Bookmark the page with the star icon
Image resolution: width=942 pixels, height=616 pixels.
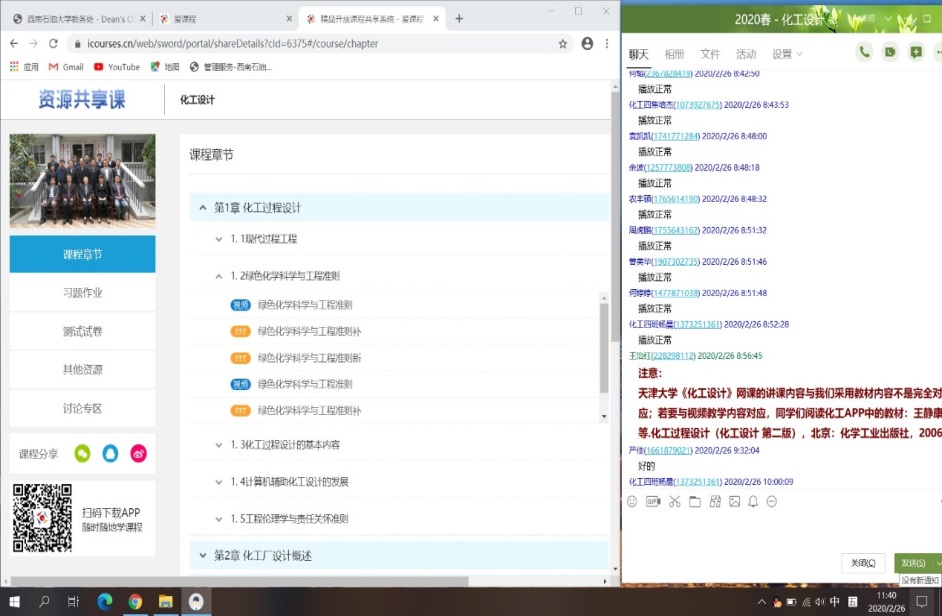[563, 44]
